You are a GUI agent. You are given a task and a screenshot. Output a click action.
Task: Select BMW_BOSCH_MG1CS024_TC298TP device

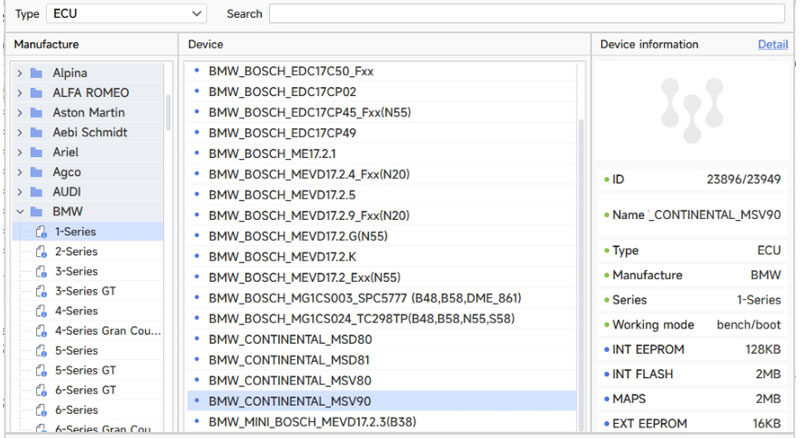pyautogui.click(x=382, y=319)
